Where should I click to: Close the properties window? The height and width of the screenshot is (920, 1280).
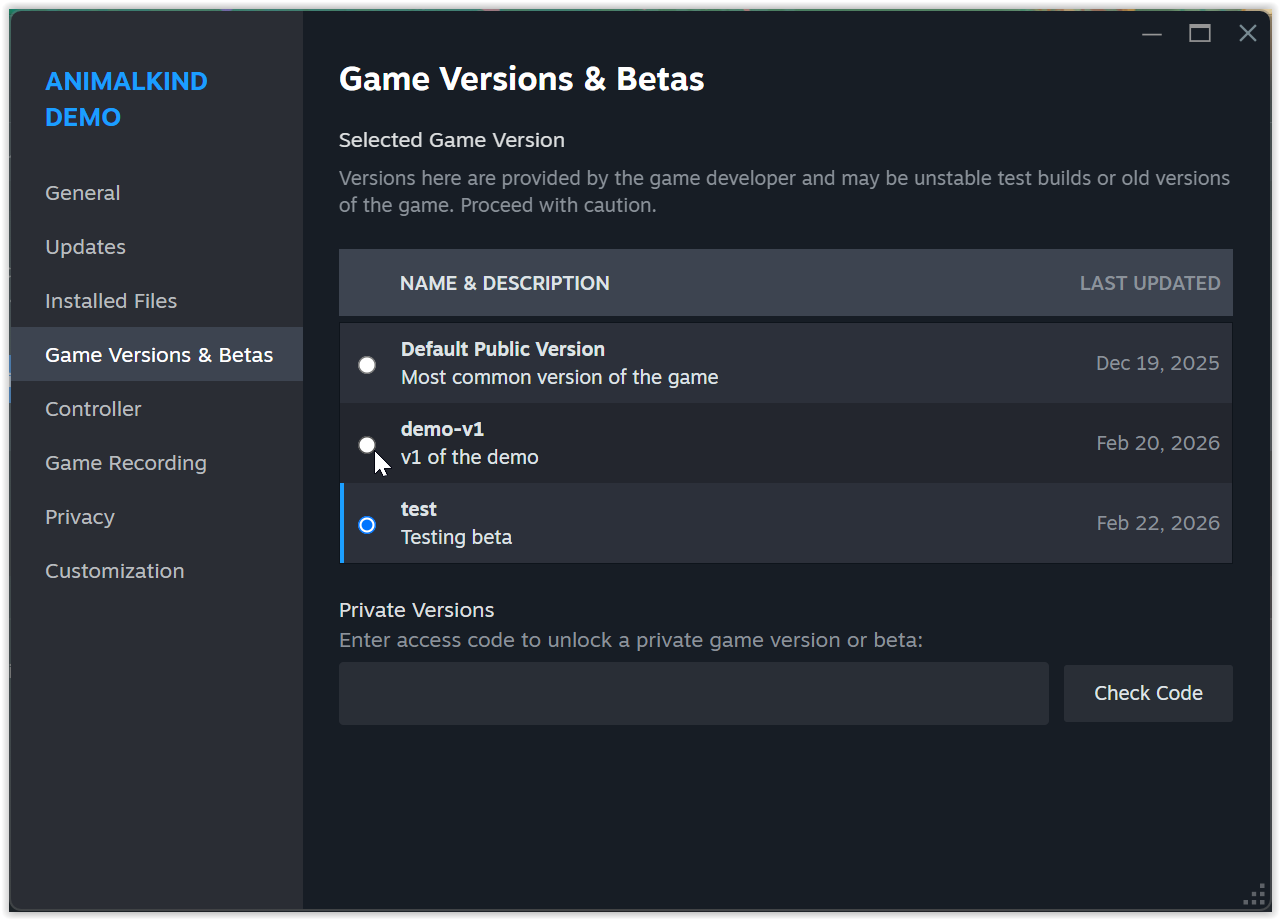coord(1248,33)
